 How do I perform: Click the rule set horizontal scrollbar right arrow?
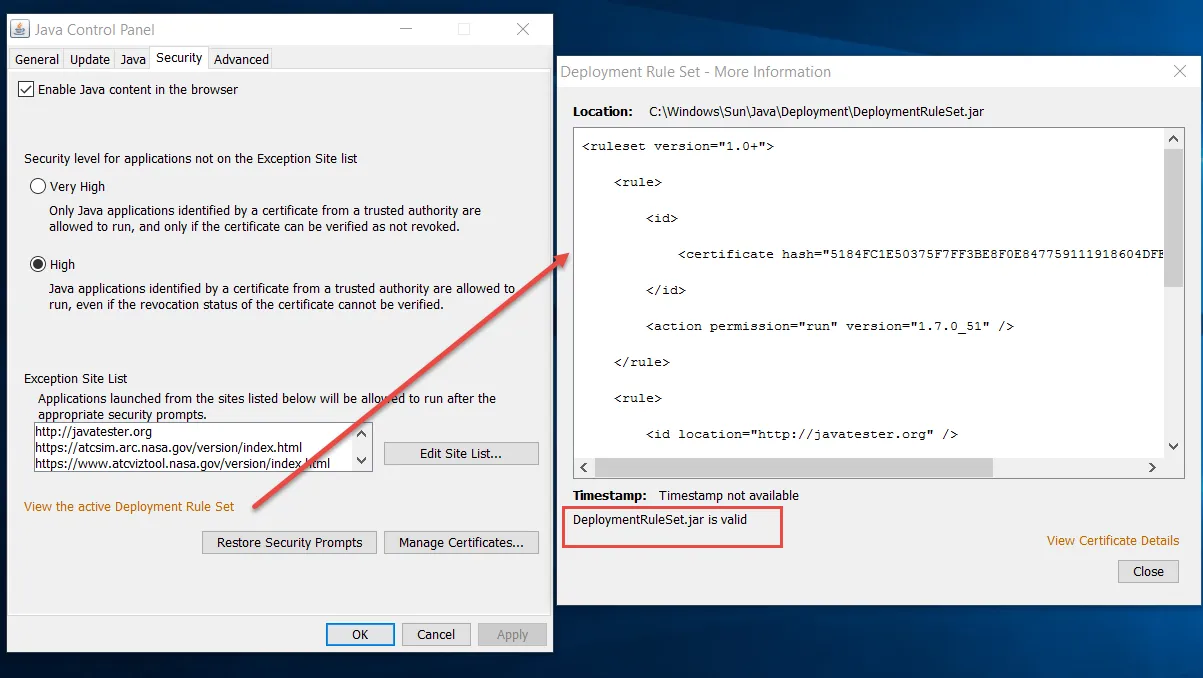(x=1152, y=467)
